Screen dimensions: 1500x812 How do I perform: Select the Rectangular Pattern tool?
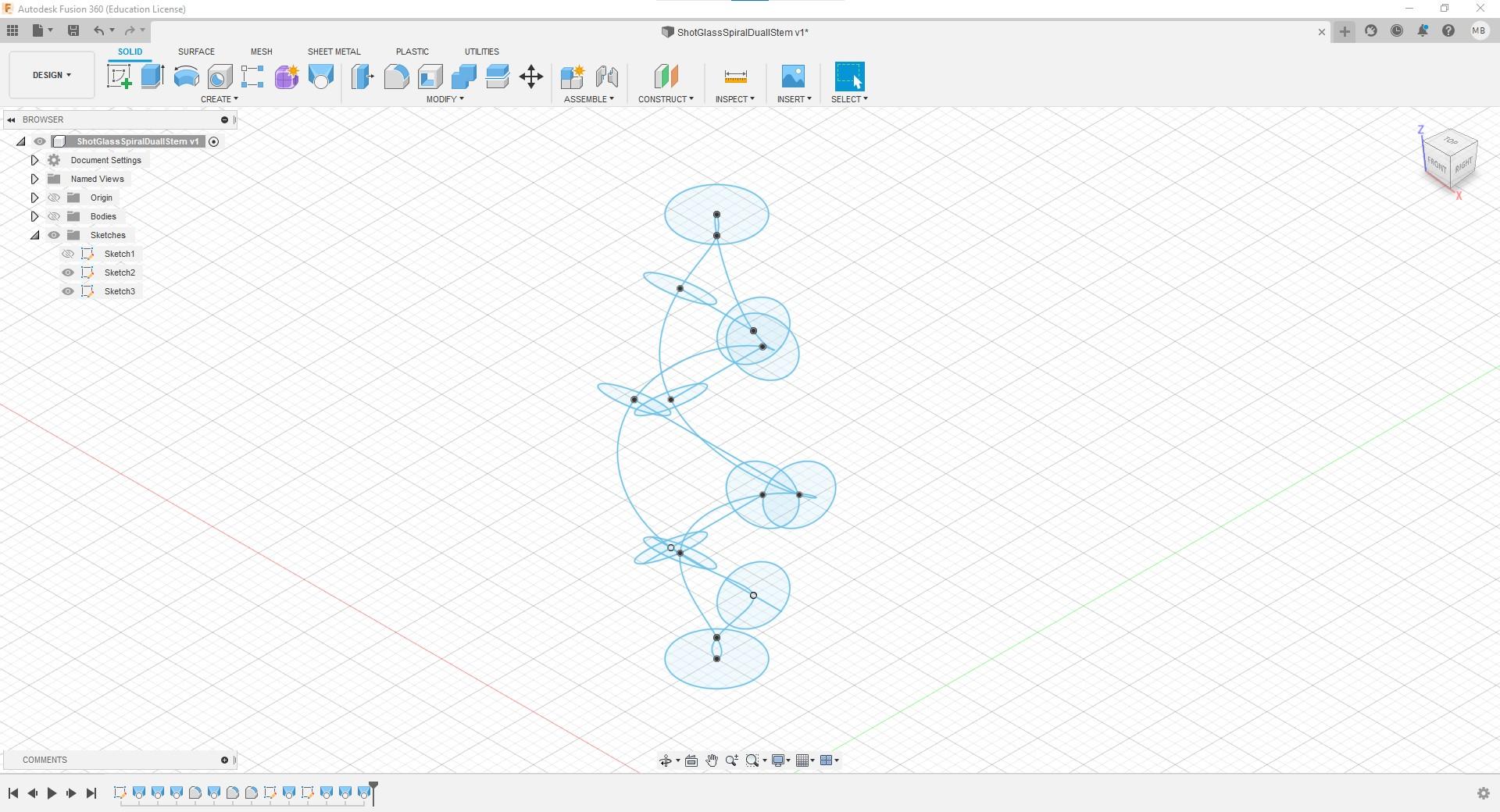pyautogui.click(x=252, y=77)
